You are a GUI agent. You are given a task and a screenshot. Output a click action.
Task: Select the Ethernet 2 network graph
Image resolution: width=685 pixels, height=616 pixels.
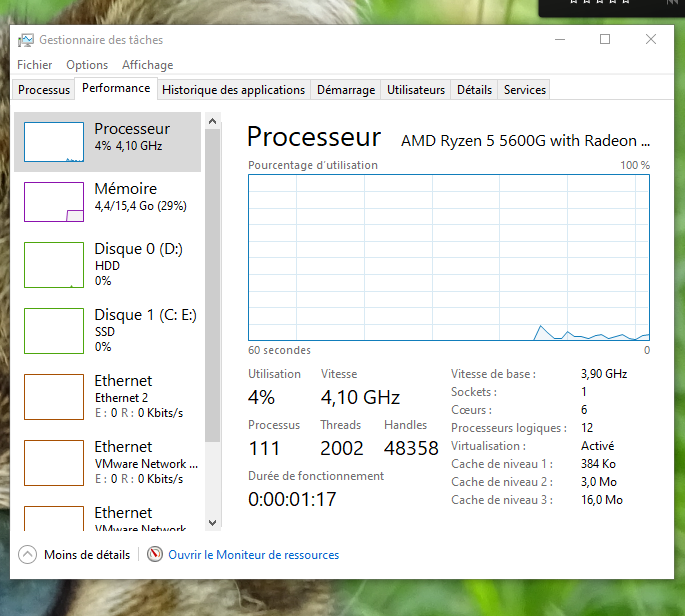tap(54, 397)
